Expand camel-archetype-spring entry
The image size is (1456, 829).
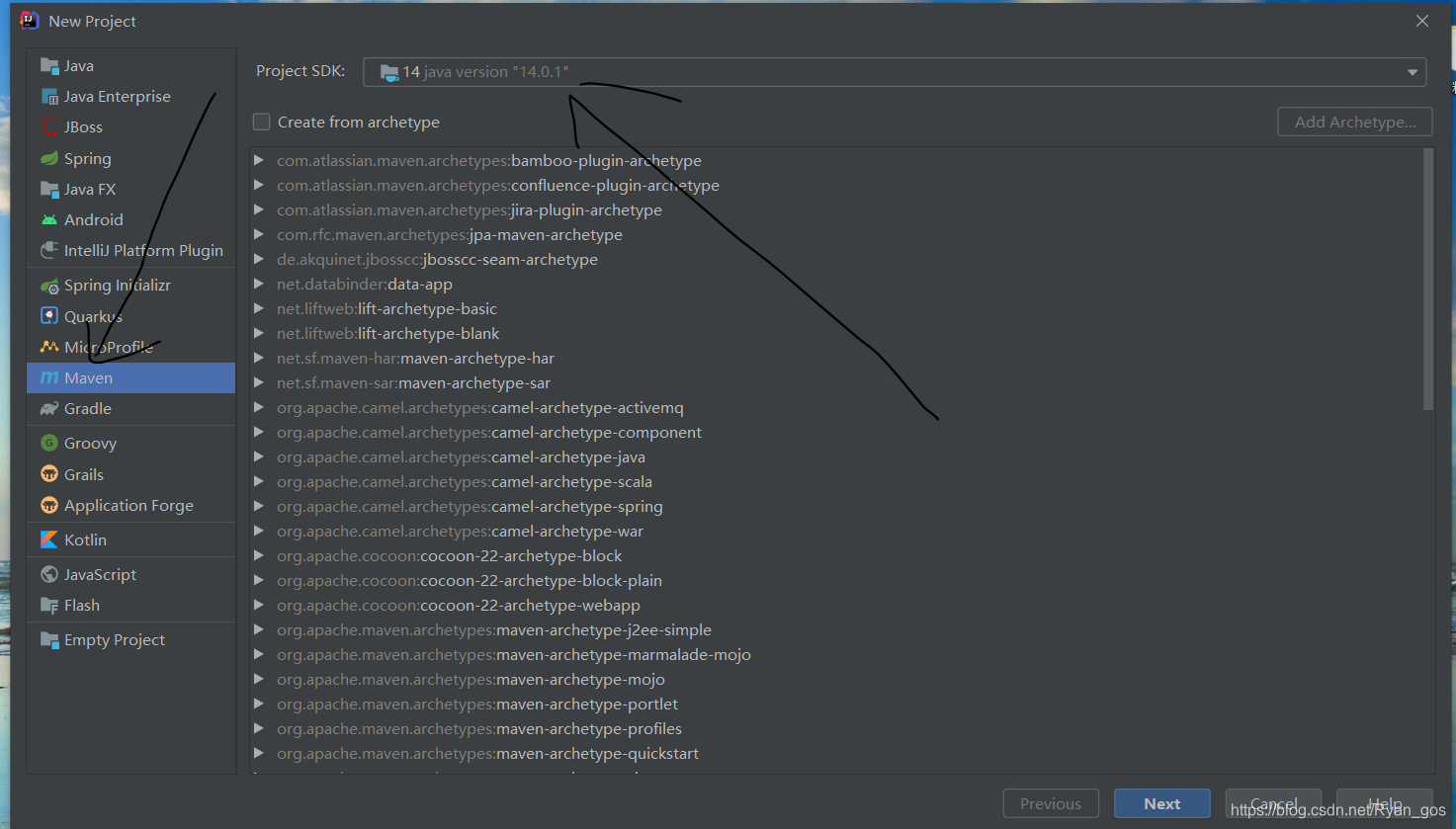pos(259,506)
